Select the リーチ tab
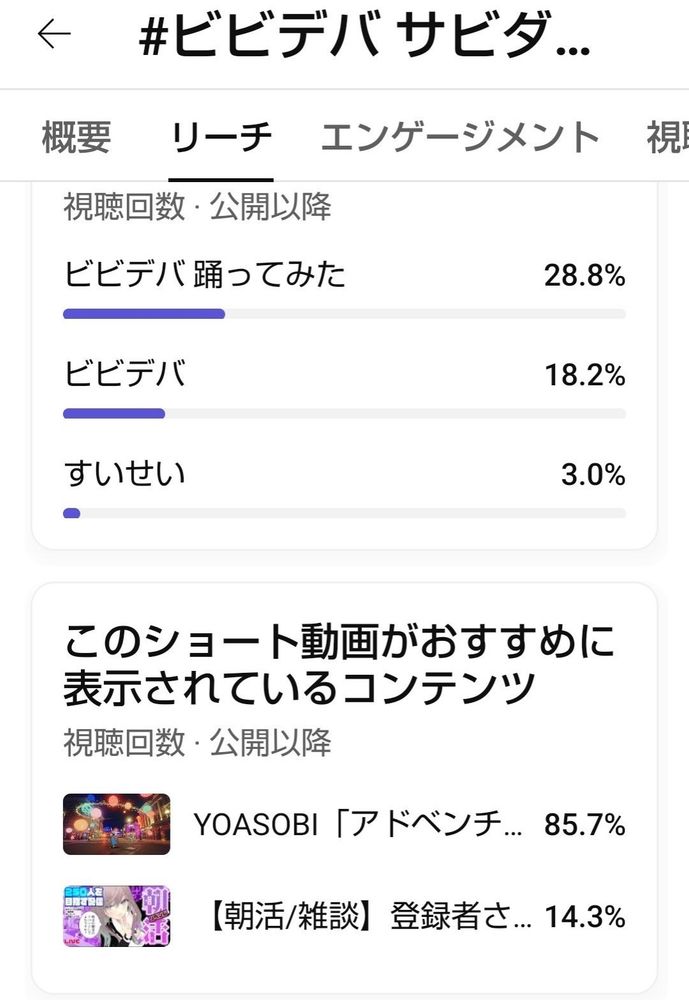This screenshot has height=1000, width=689. [221, 137]
